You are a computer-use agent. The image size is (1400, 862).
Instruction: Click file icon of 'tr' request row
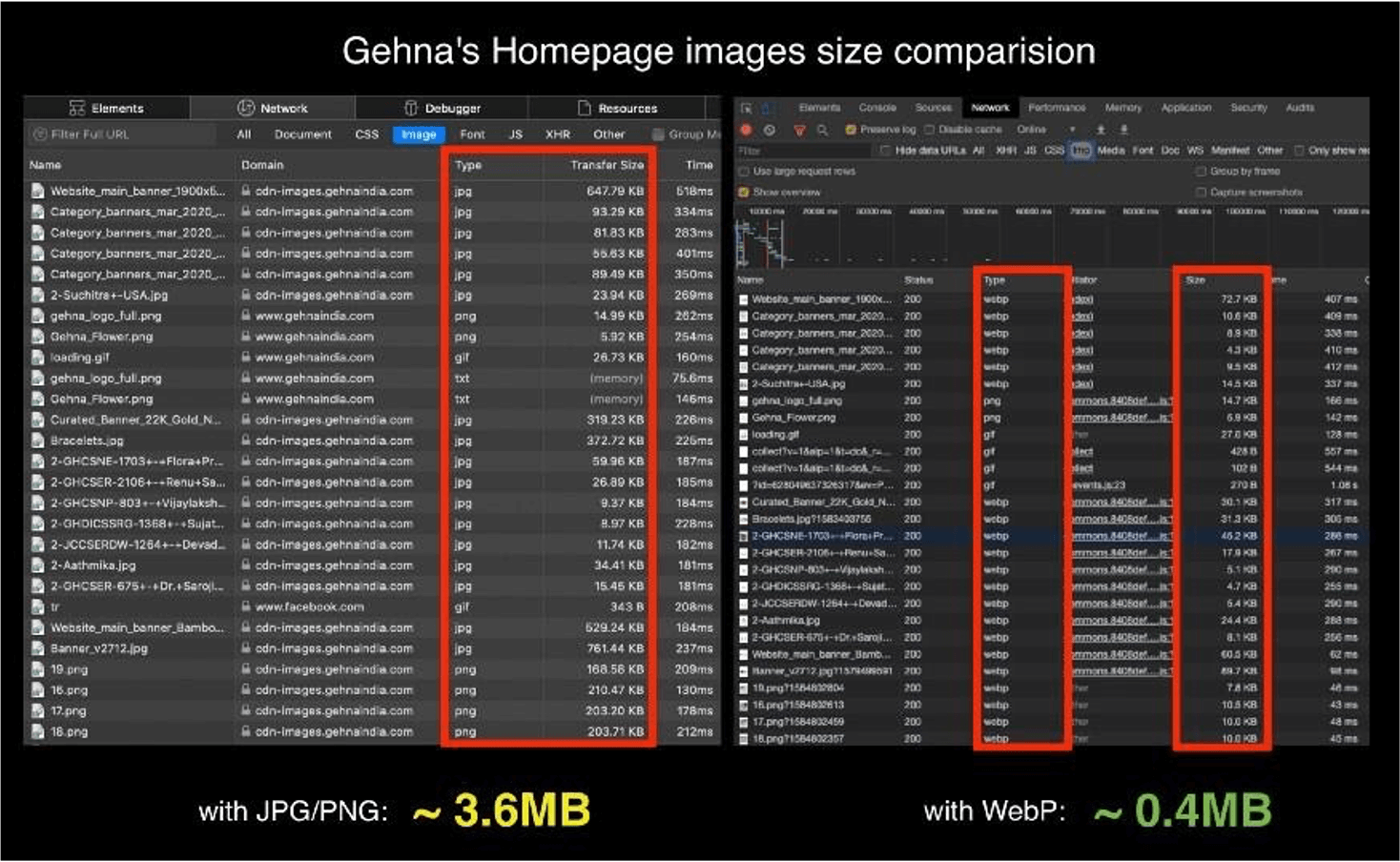pyautogui.click(x=37, y=606)
